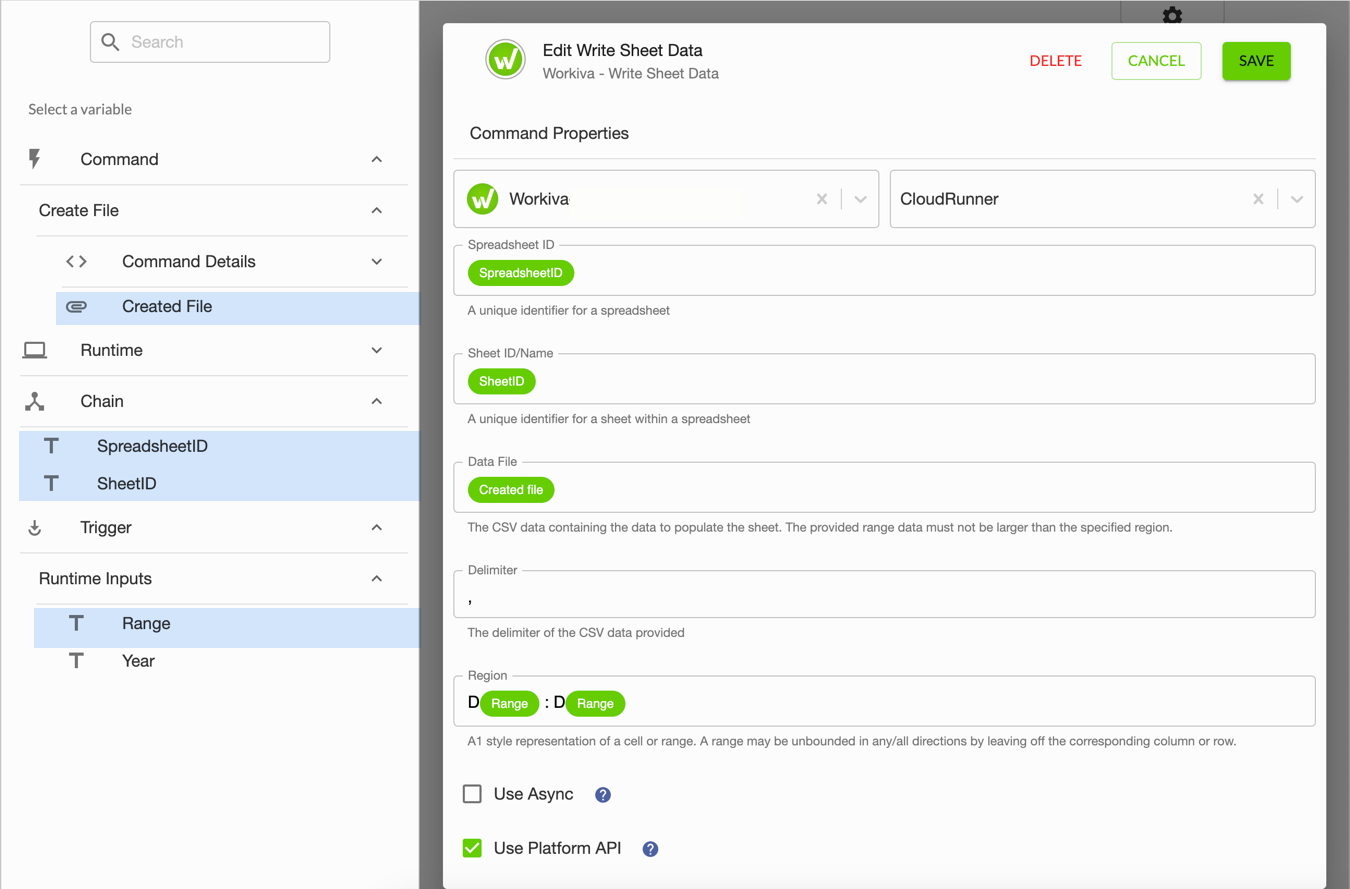Expand the Runtime section
Viewport: 1350px width, 889px height.
(377, 350)
